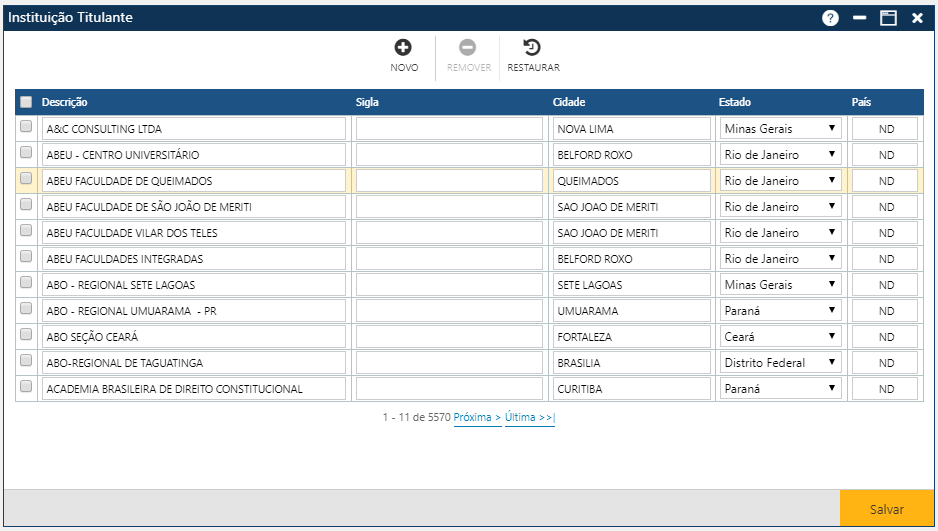
Task: Edit the FORTALEZA city field
Action: (x=632, y=337)
